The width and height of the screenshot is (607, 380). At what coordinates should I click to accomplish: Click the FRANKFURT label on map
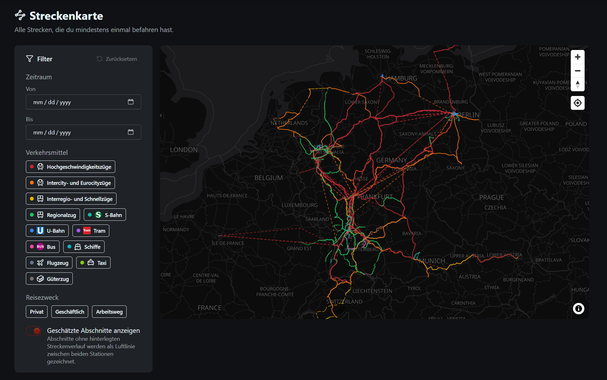point(375,197)
